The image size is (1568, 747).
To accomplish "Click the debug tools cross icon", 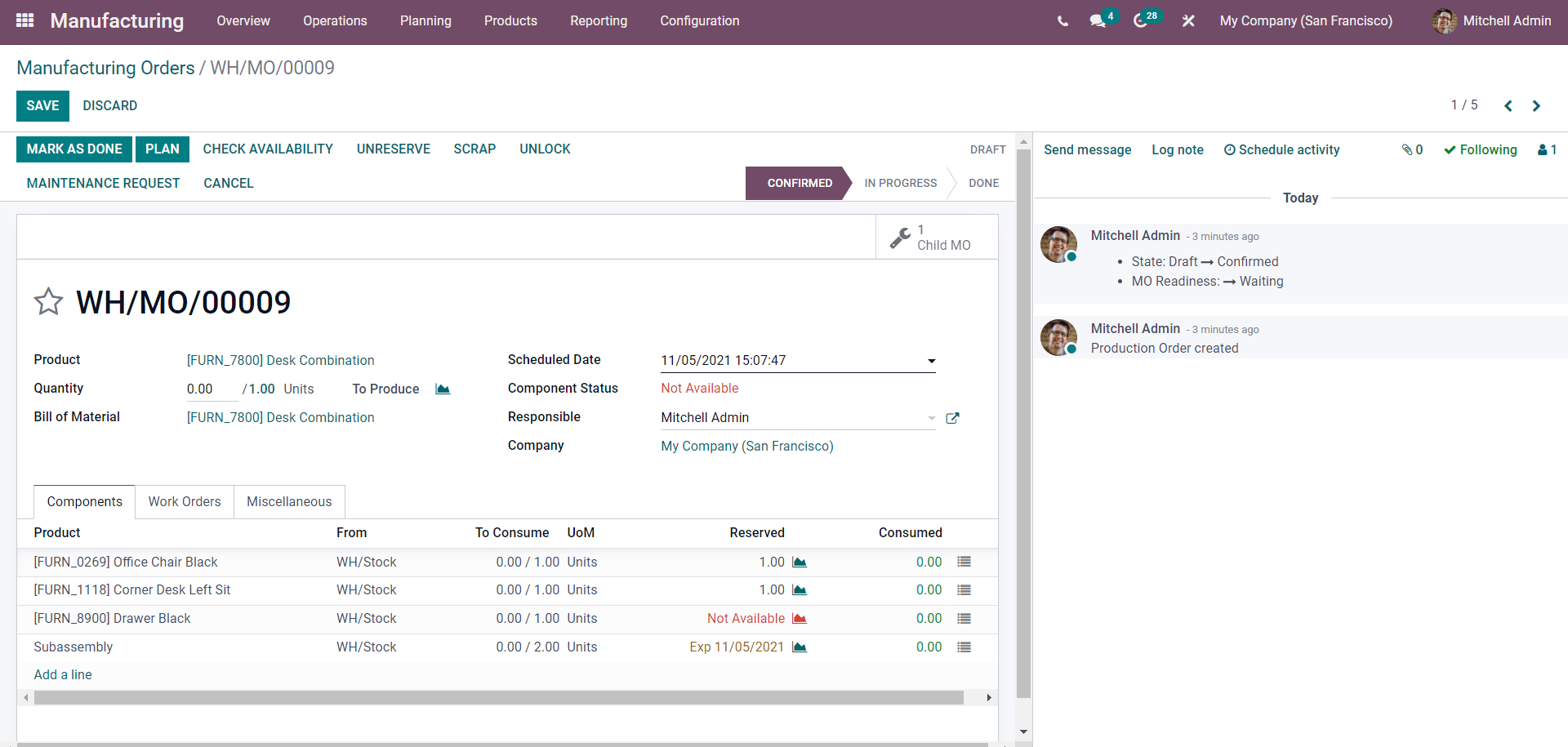I will pyautogui.click(x=1188, y=21).
